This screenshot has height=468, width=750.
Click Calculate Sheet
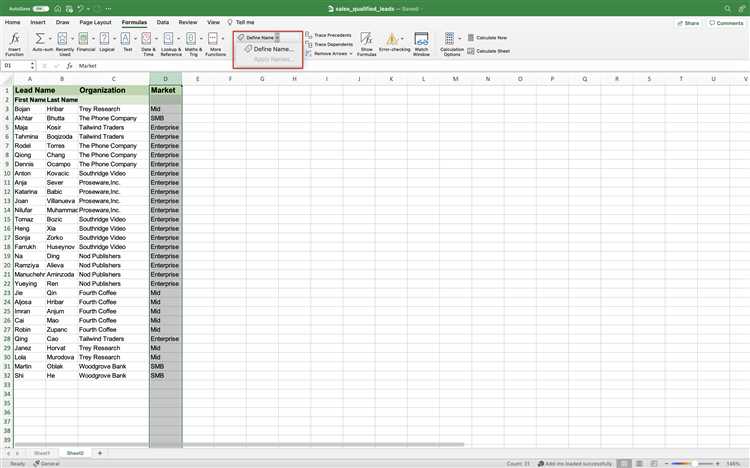[x=489, y=51]
